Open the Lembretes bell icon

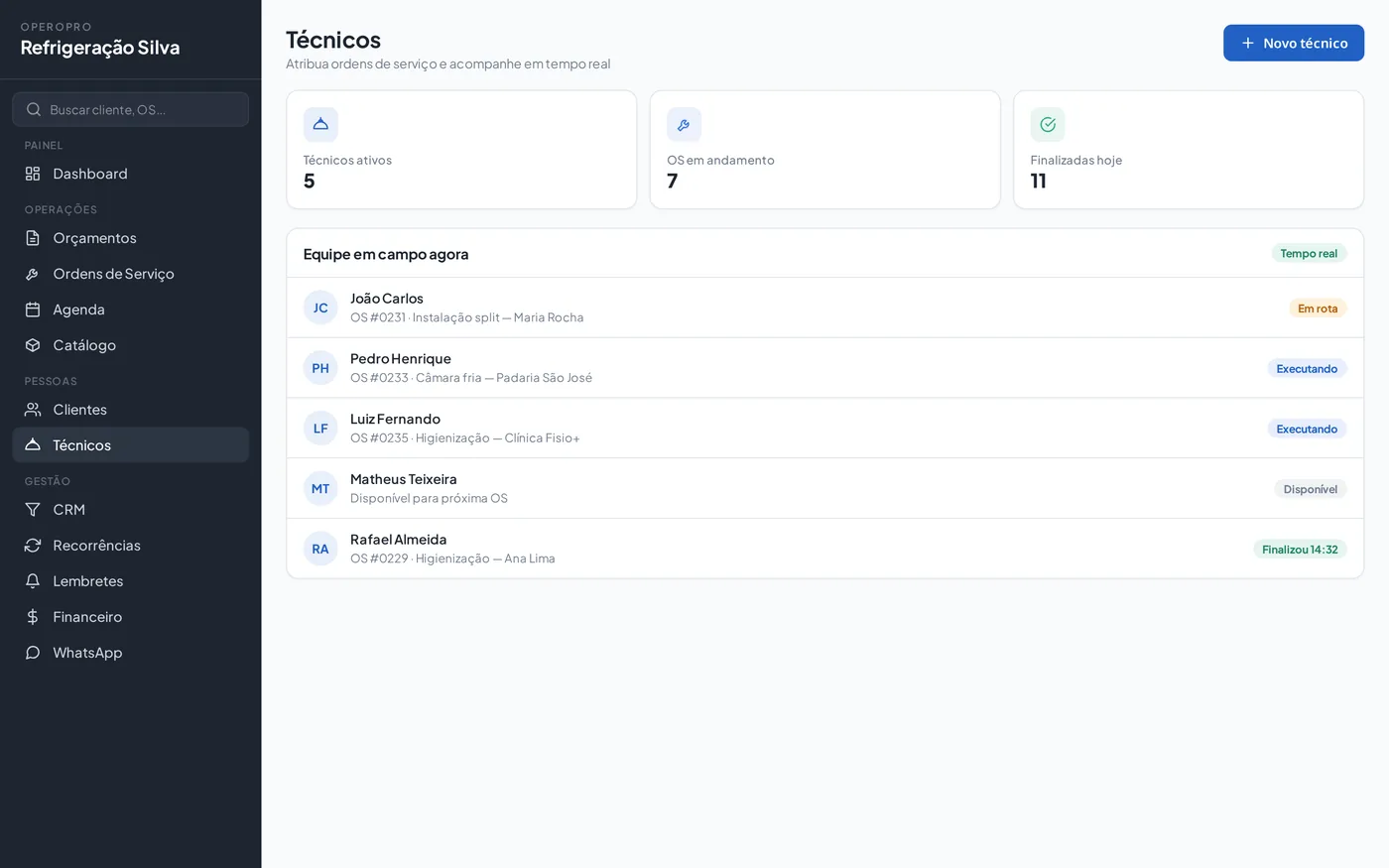[x=33, y=581]
